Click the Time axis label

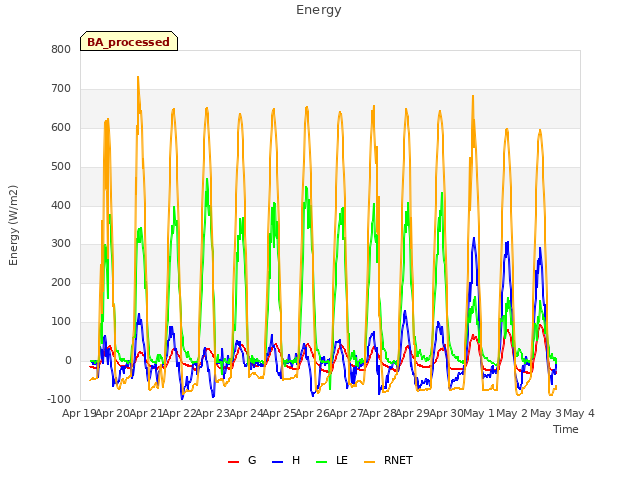pyautogui.click(x=565, y=429)
